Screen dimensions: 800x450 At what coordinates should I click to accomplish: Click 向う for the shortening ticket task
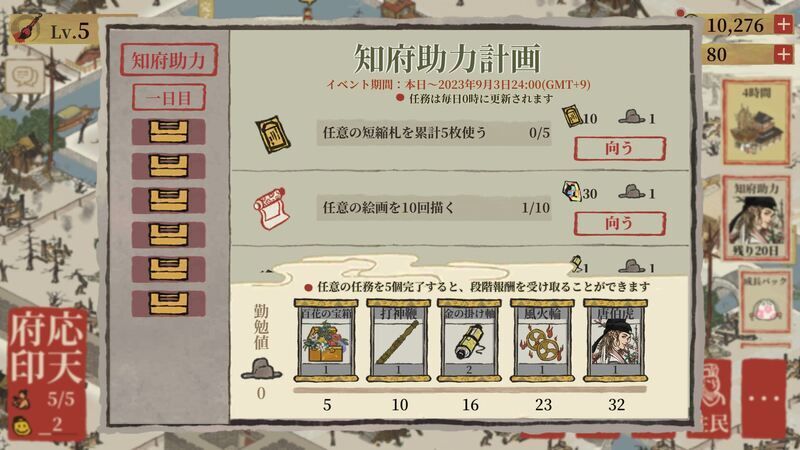619,148
